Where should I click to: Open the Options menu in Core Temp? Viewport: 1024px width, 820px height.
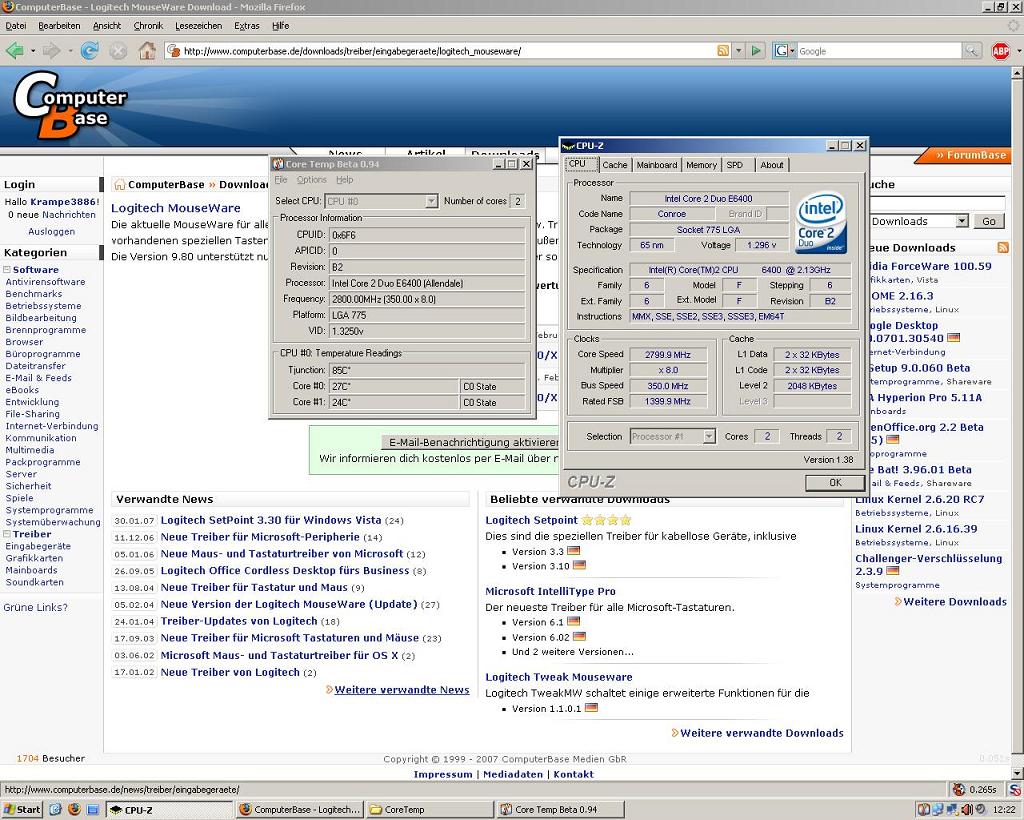point(312,180)
